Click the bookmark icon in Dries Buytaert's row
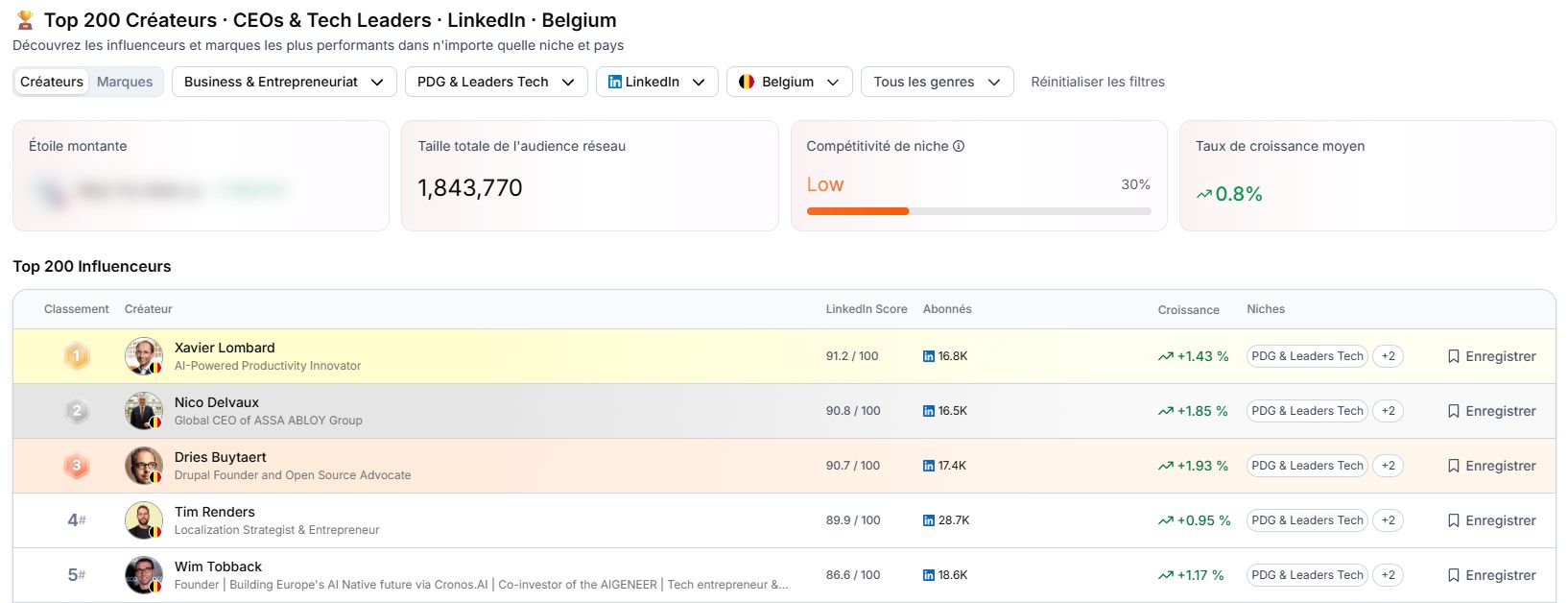This screenshot has width=1568, height=603. pyautogui.click(x=1454, y=466)
